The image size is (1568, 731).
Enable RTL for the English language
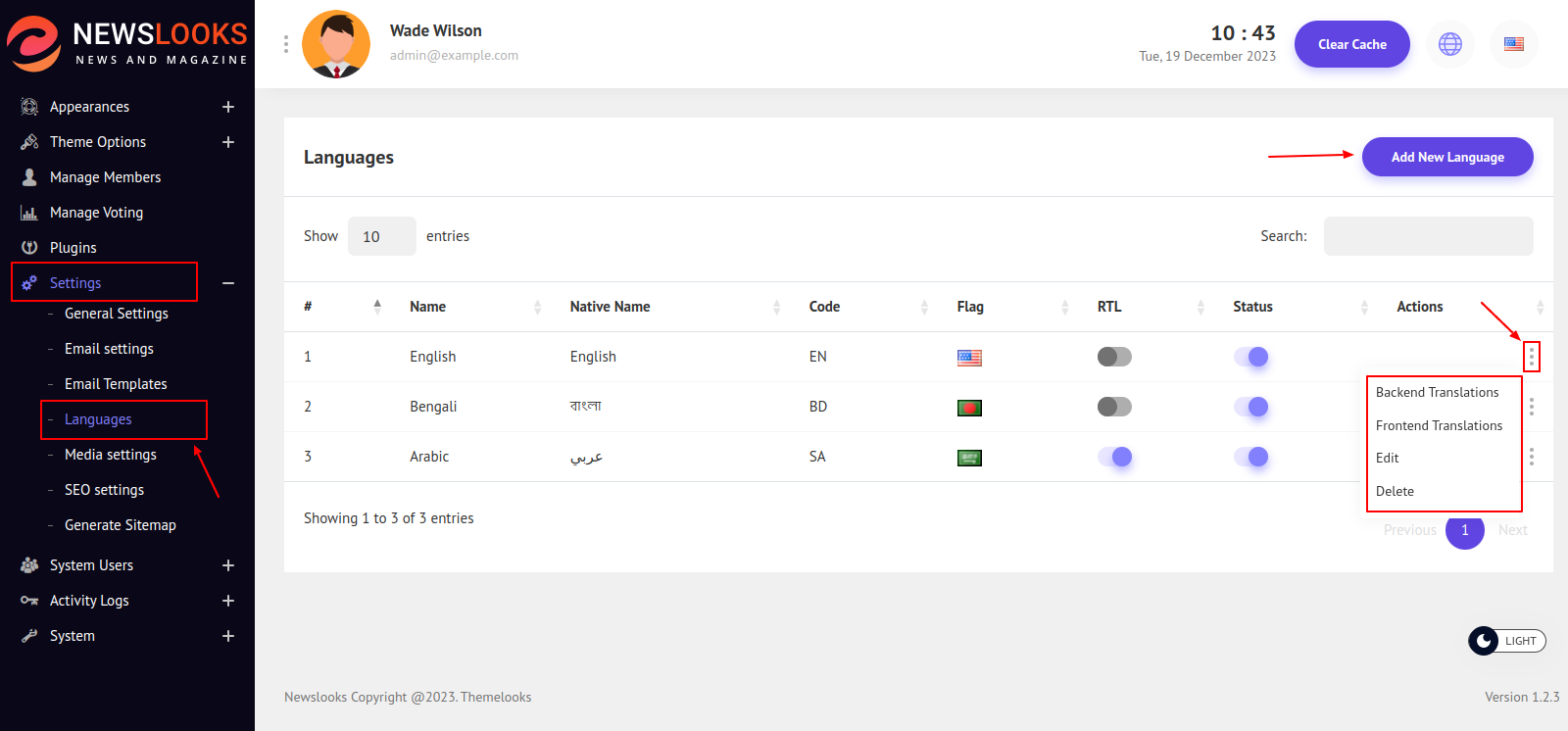[1114, 357]
